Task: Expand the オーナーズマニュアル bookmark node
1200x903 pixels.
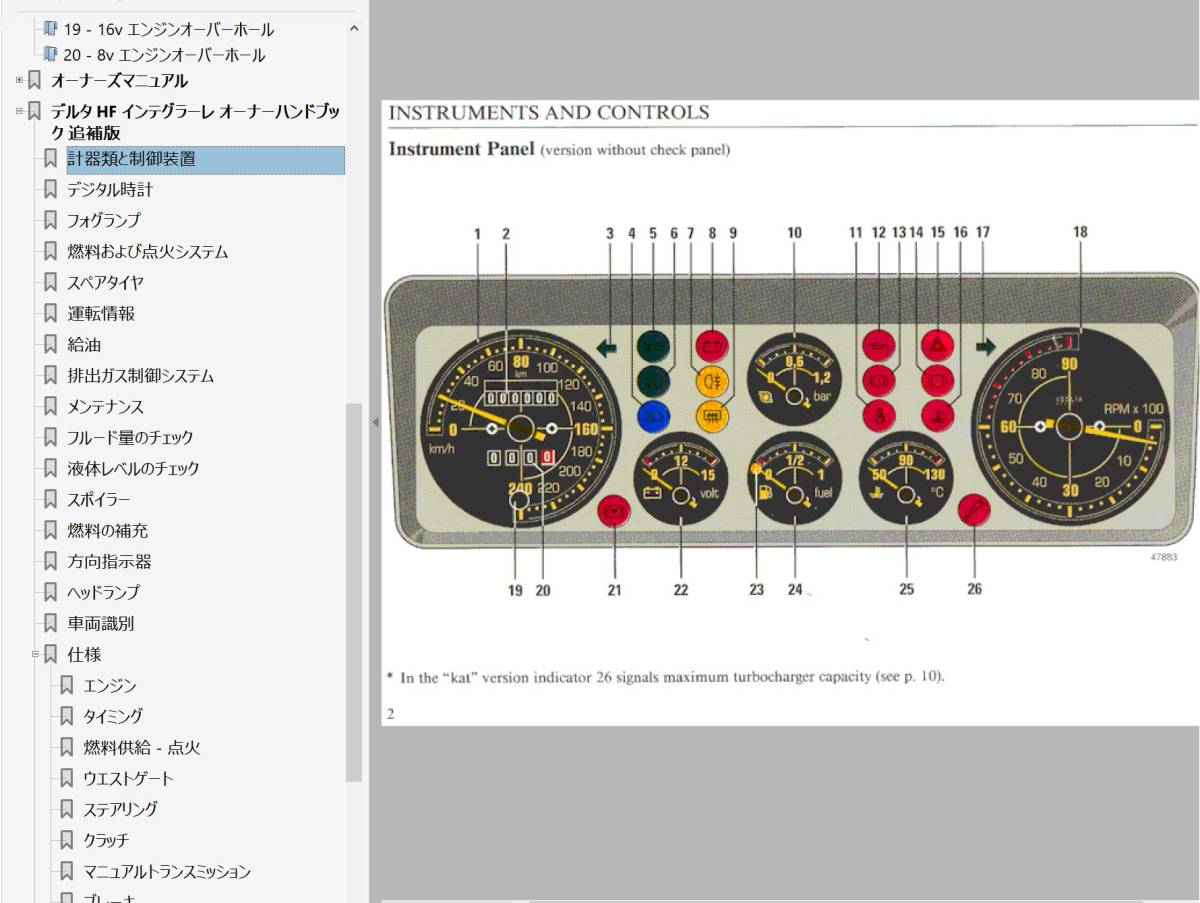Action: click(x=19, y=80)
